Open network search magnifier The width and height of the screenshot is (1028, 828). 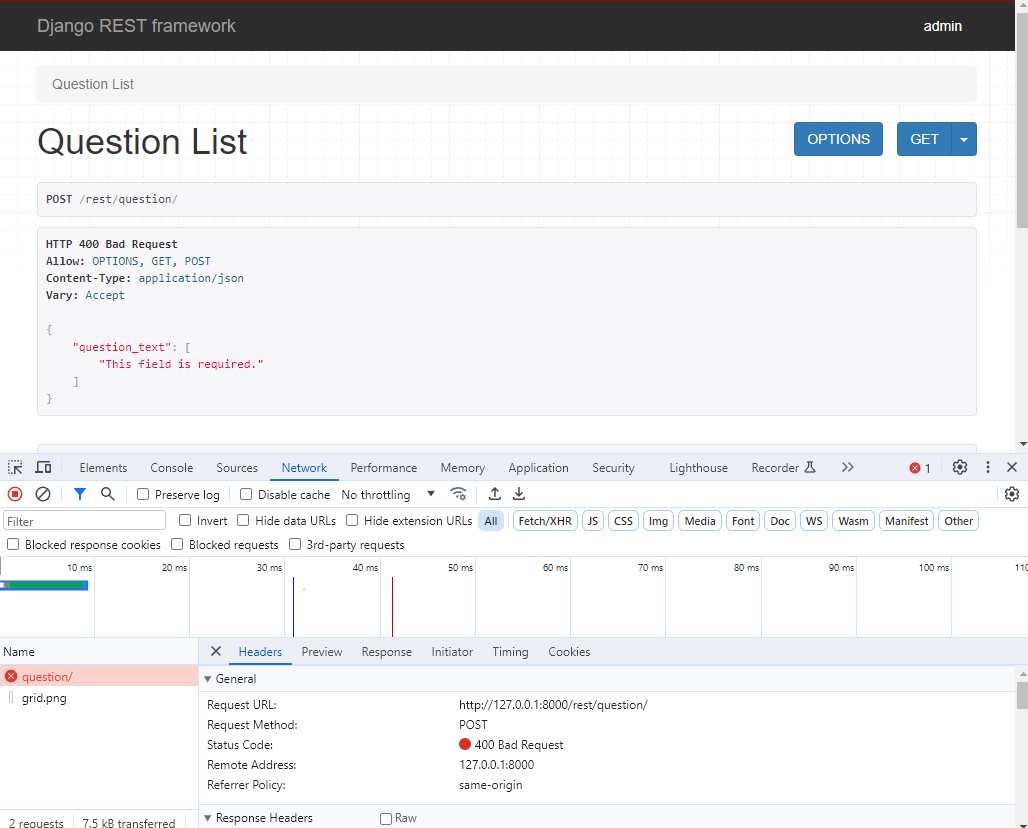pyautogui.click(x=108, y=494)
